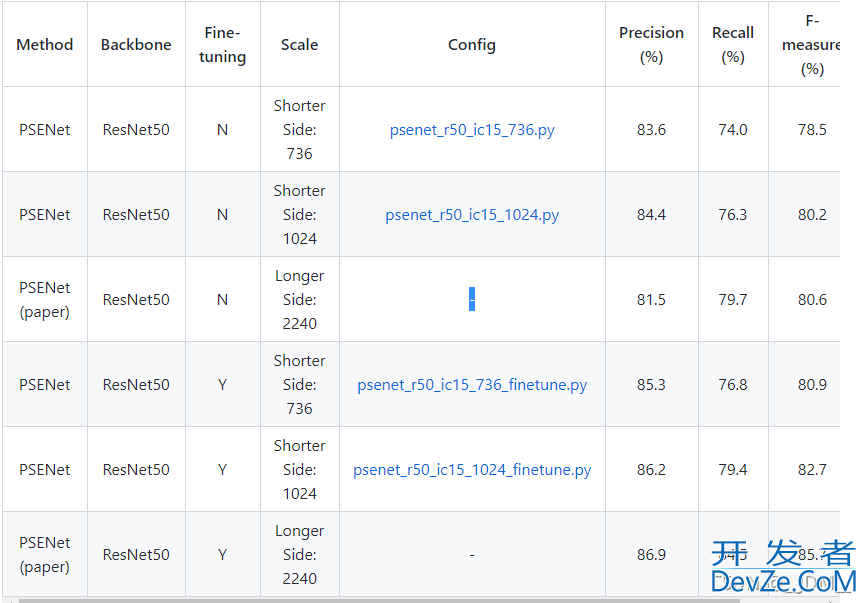
Task: Select the F-measure value 82.7
Action: (x=812, y=470)
